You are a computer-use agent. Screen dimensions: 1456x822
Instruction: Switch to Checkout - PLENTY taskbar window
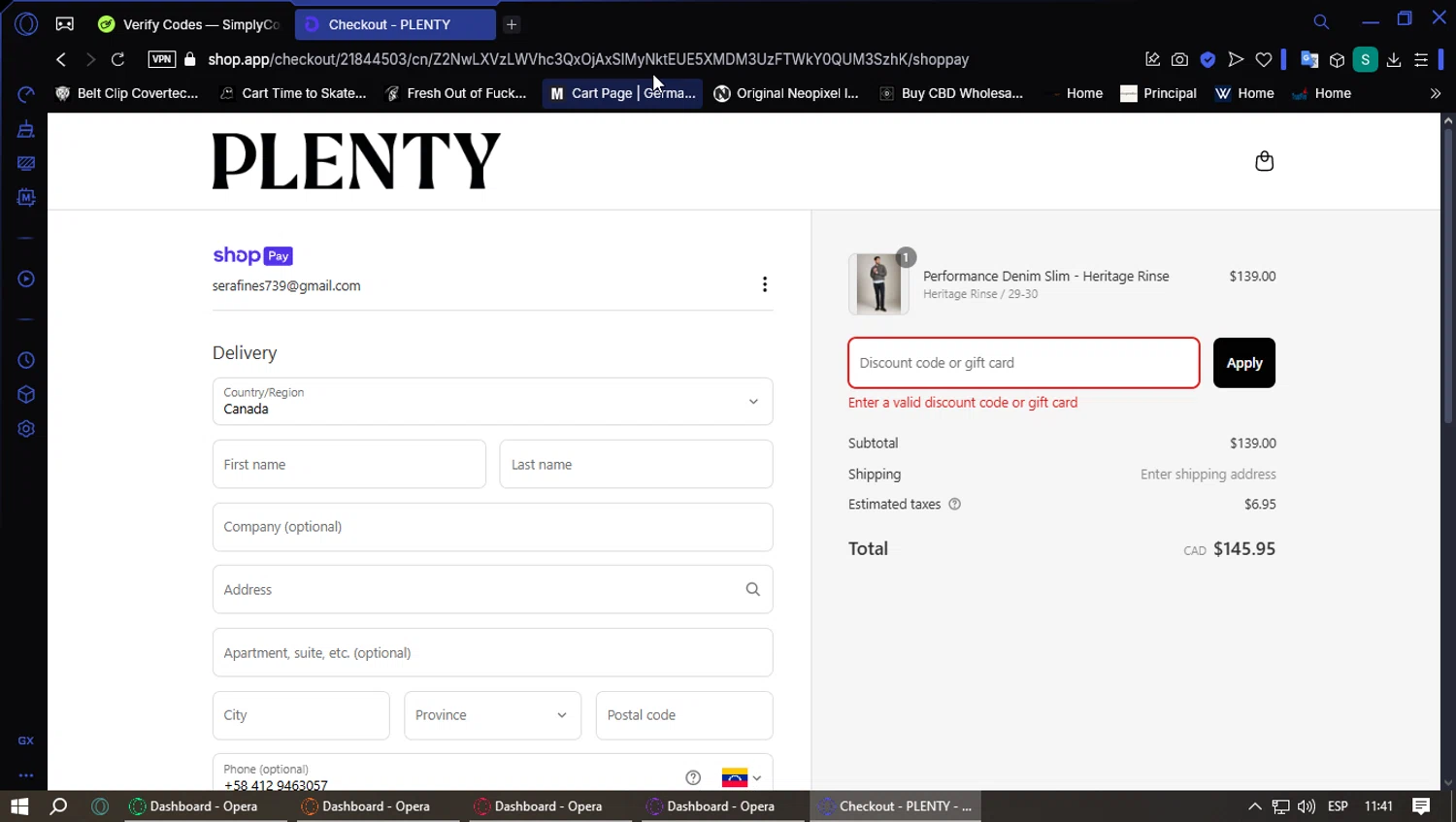[x=895, y=806]
